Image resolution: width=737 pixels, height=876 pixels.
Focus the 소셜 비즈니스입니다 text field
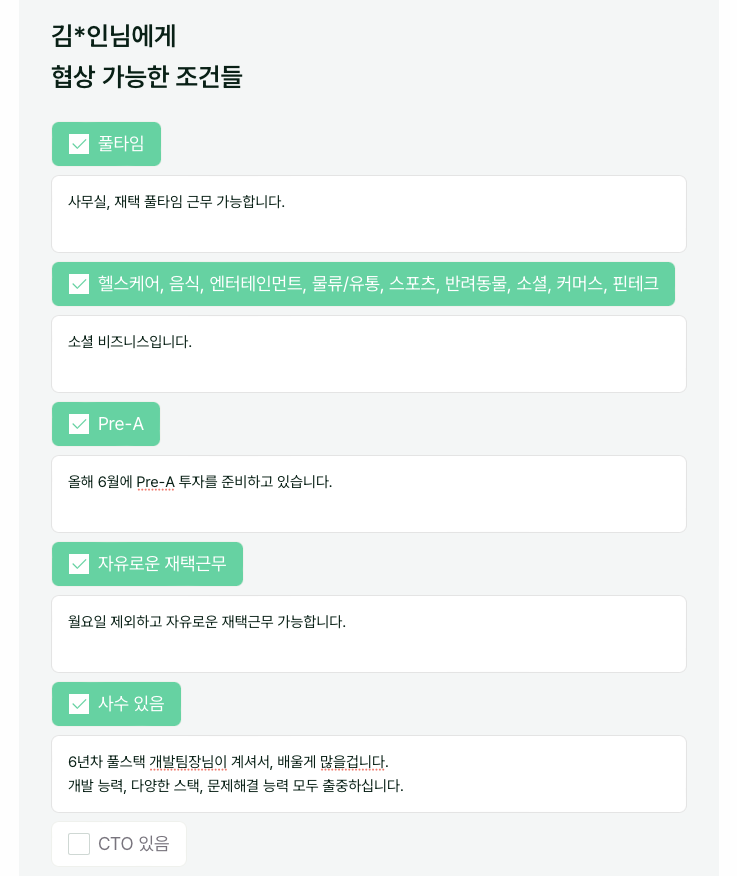pyautogui.click(x=368, y=354)
